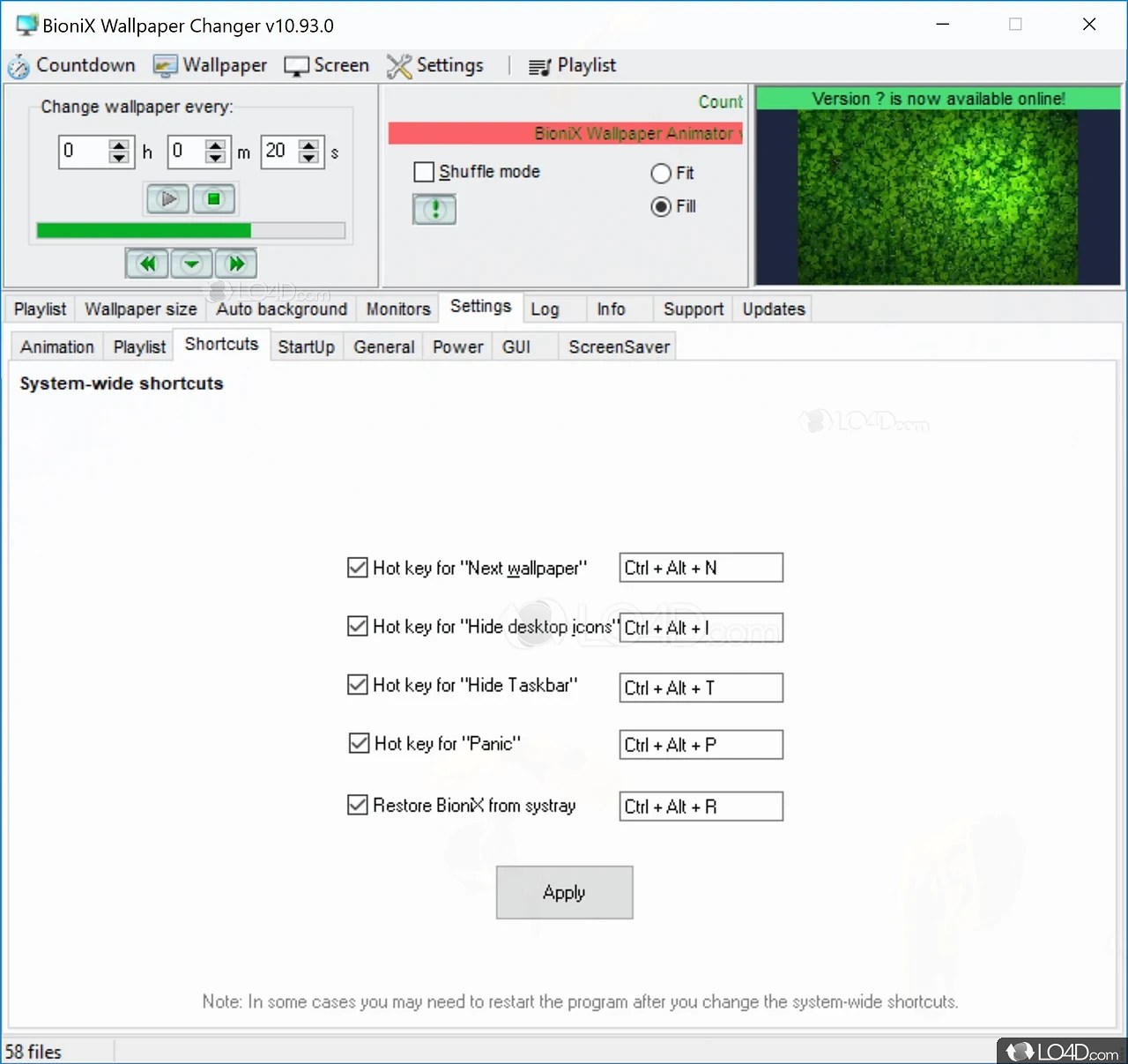The height and width of the screenshot is (1064, 1128).
Task: Click the "System-wide shortcuts" heading
Action: click(122, 383)
